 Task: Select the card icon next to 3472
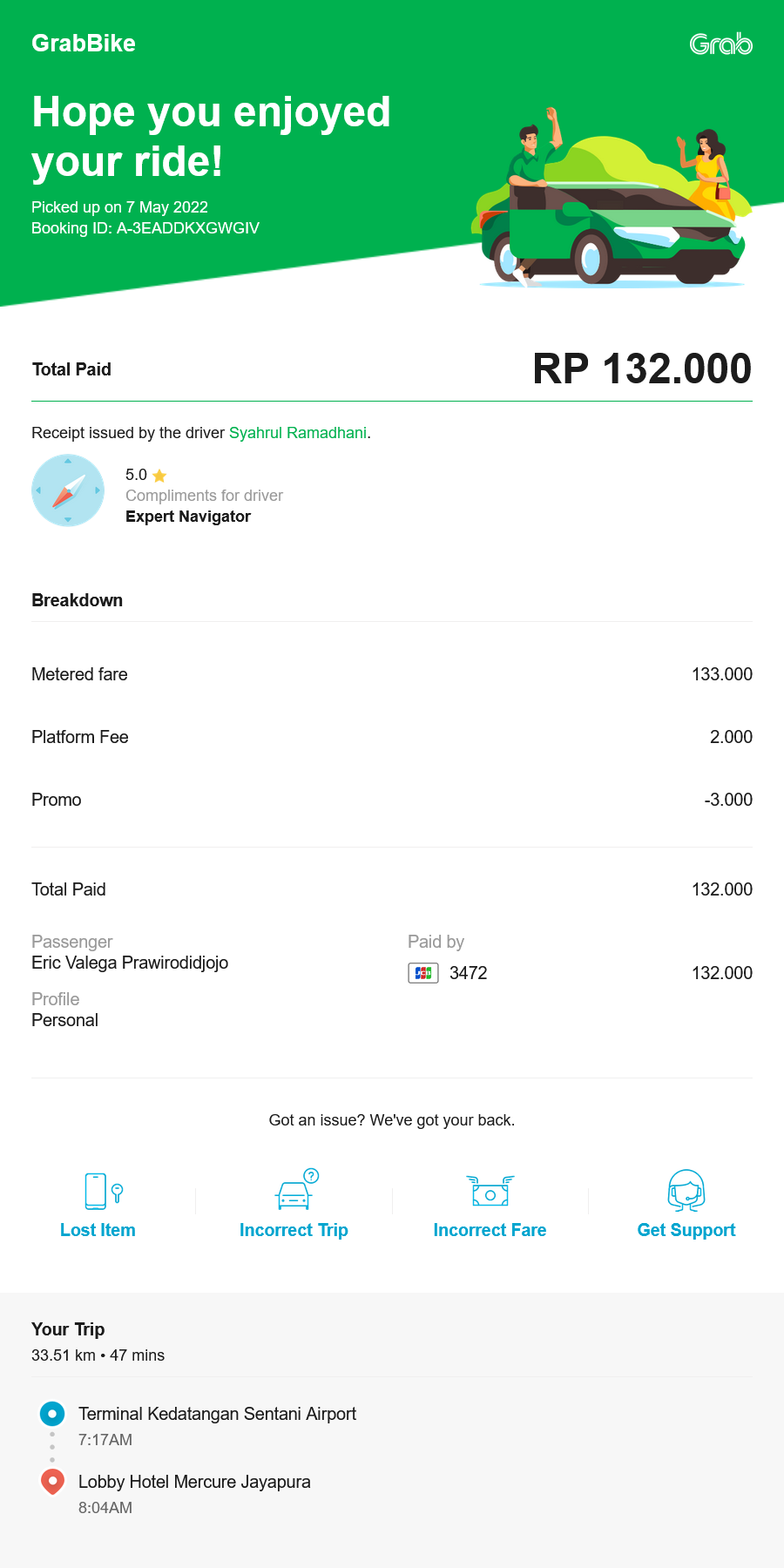coord(423,973)
